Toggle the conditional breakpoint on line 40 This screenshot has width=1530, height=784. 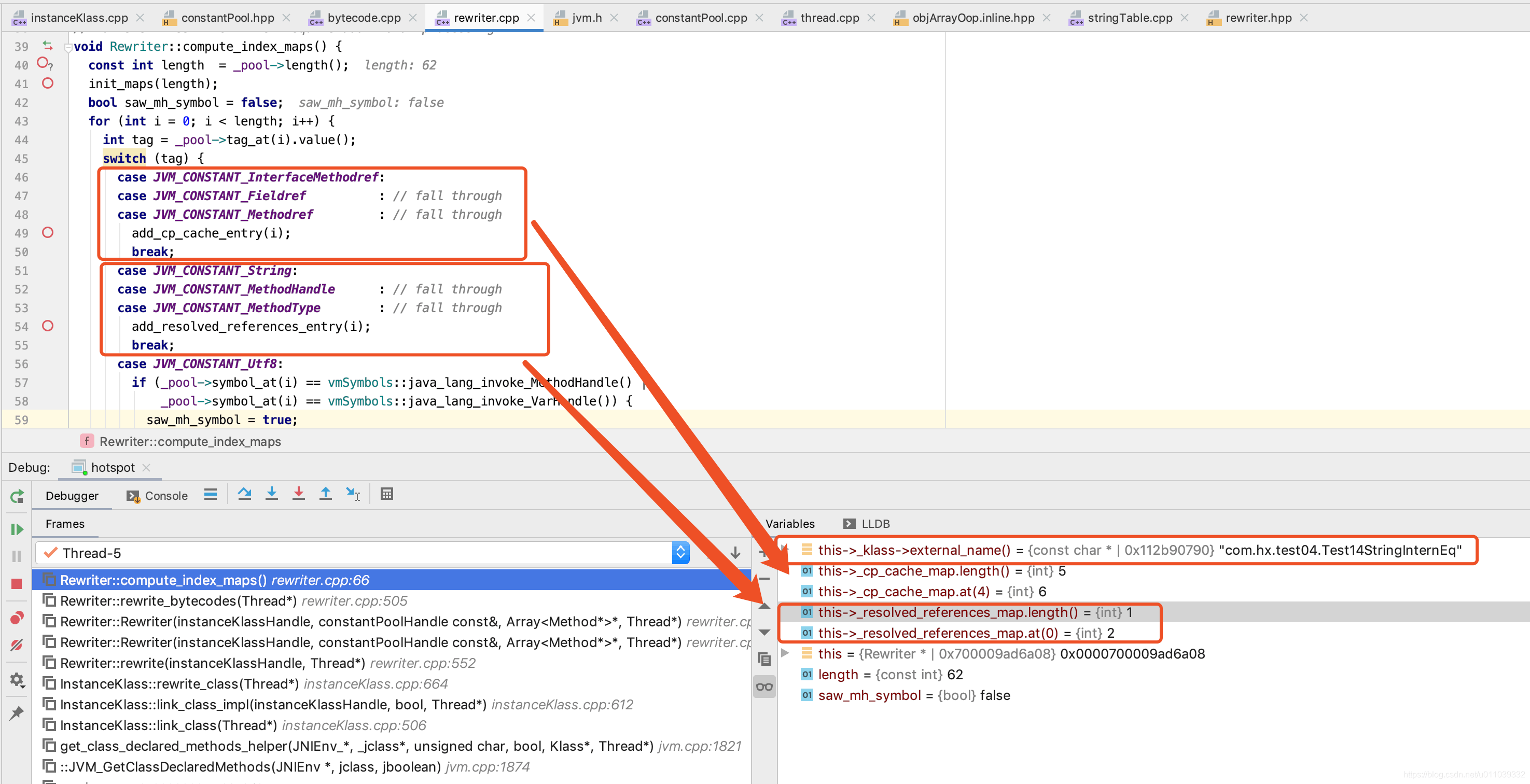click(45, 63)
